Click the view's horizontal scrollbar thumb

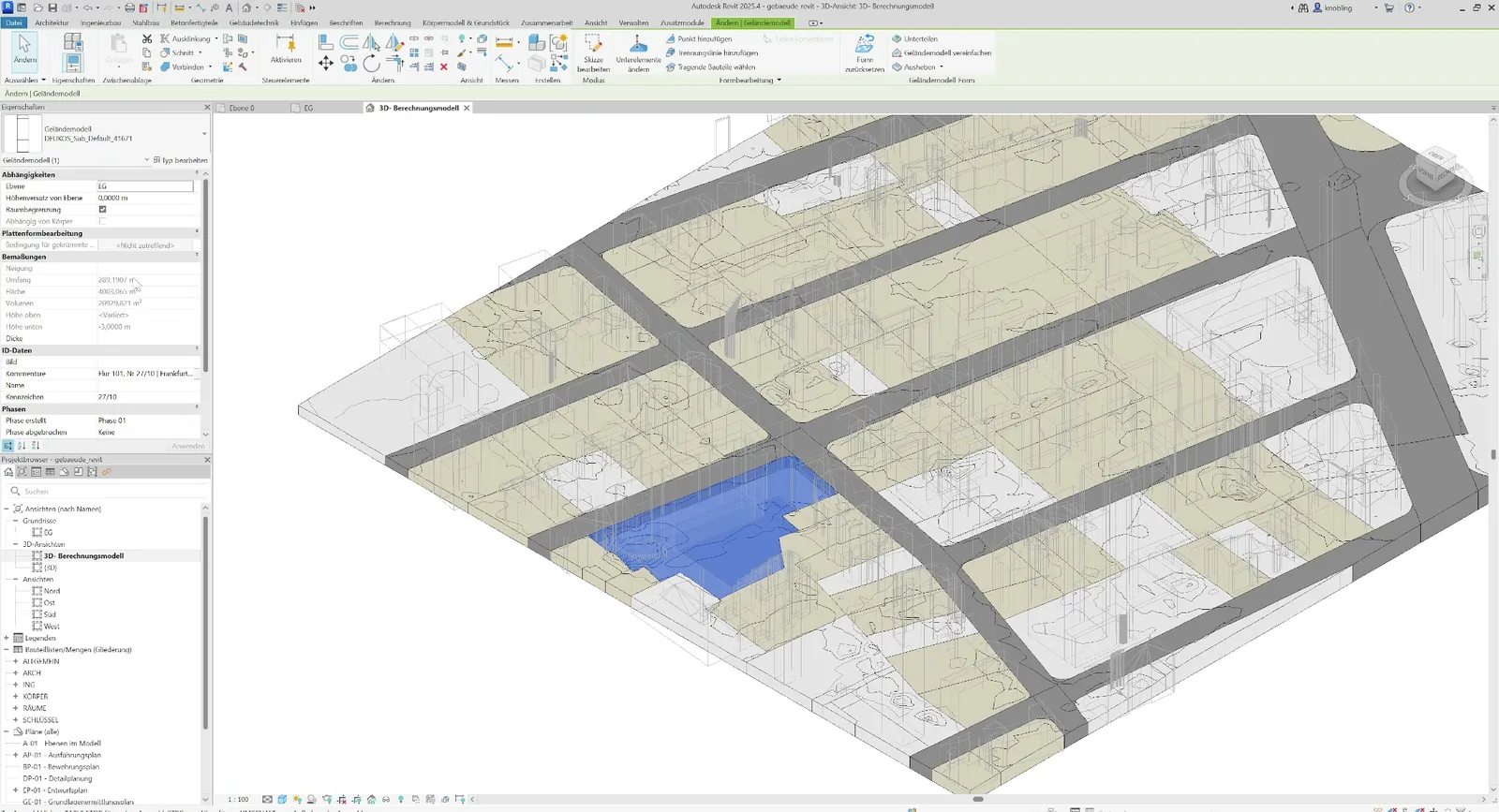pos(978,799)
